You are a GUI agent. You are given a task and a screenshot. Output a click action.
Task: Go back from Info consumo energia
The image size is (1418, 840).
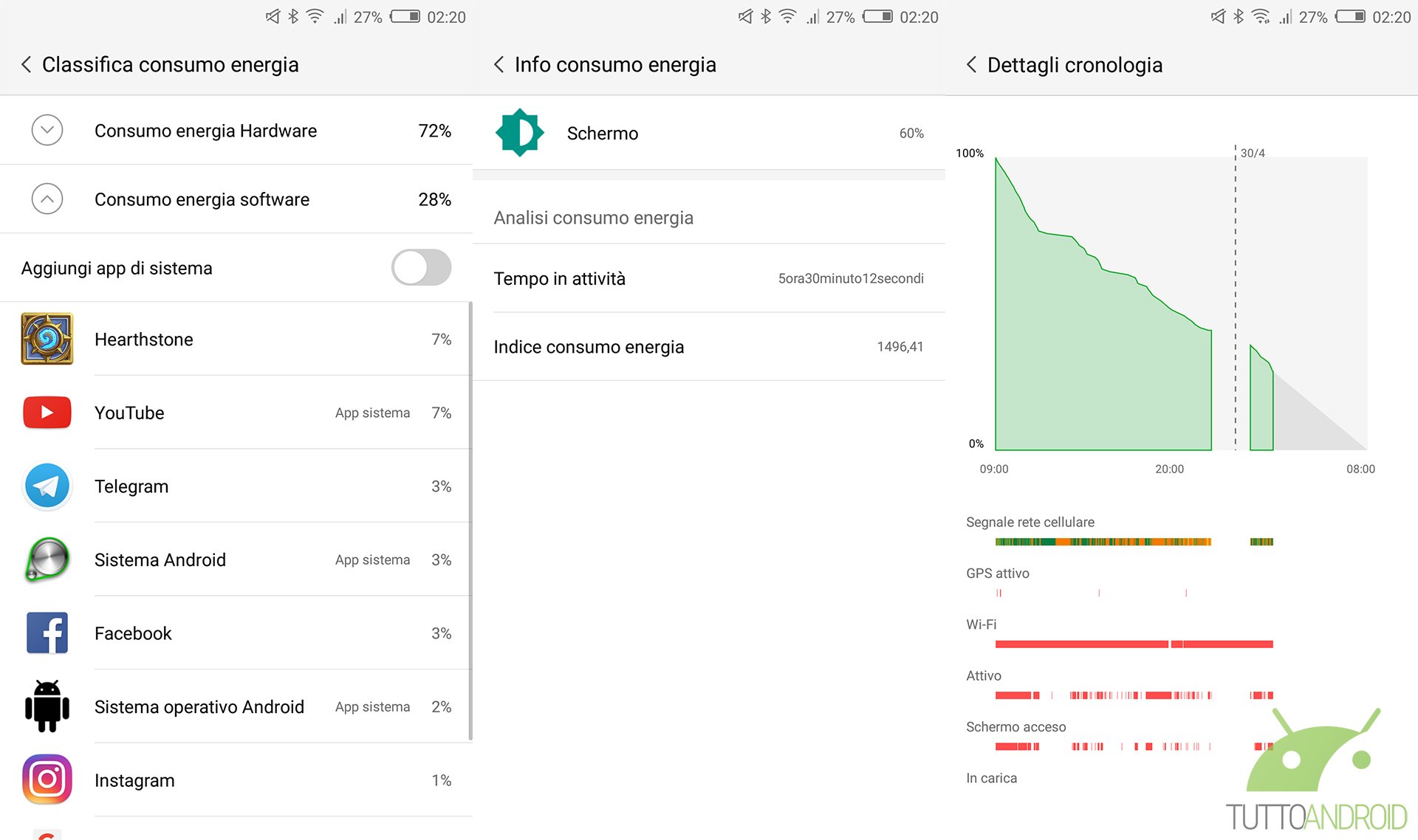[x=499, y=65]
